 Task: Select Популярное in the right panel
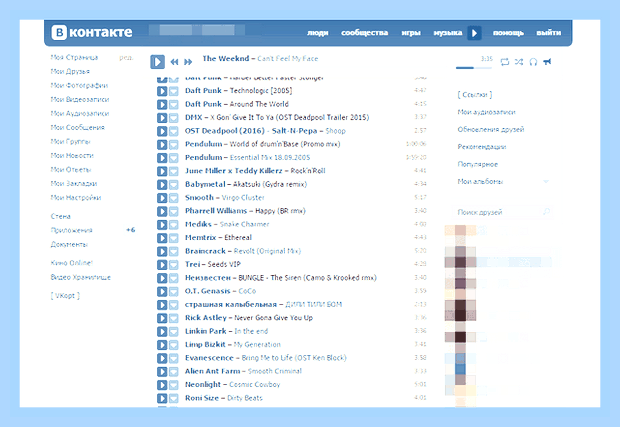click(x=478, y=164)
